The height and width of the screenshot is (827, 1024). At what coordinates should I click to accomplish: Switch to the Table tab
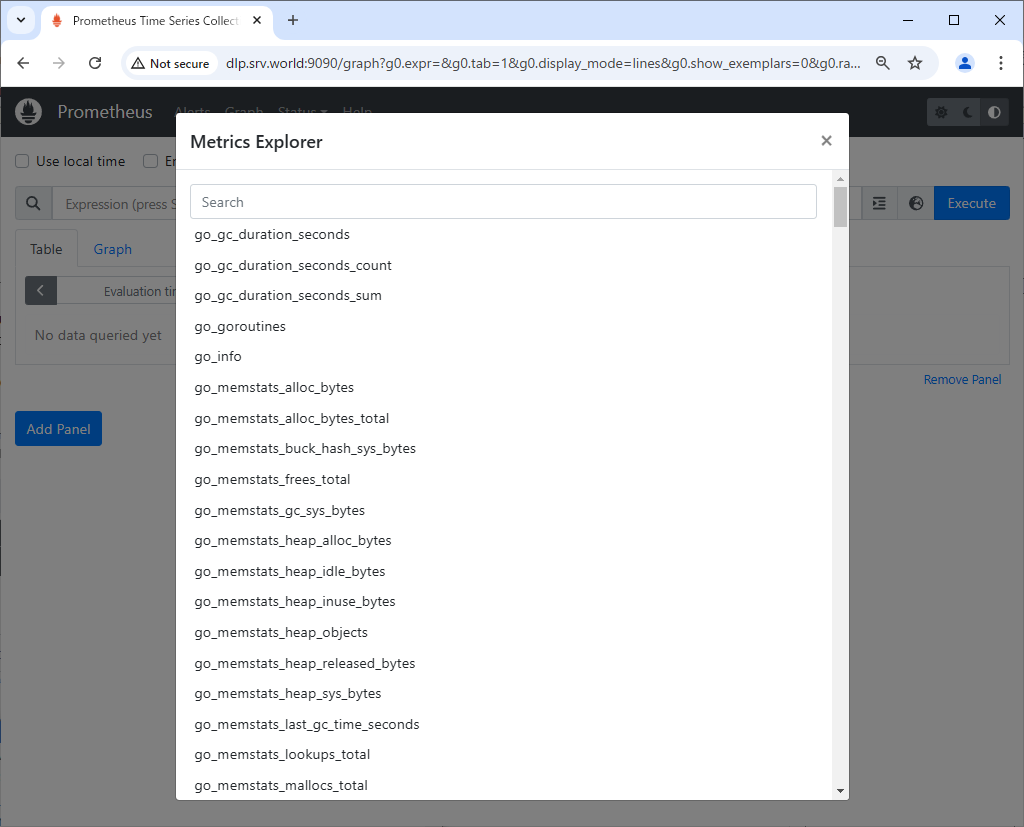(46, 249)
